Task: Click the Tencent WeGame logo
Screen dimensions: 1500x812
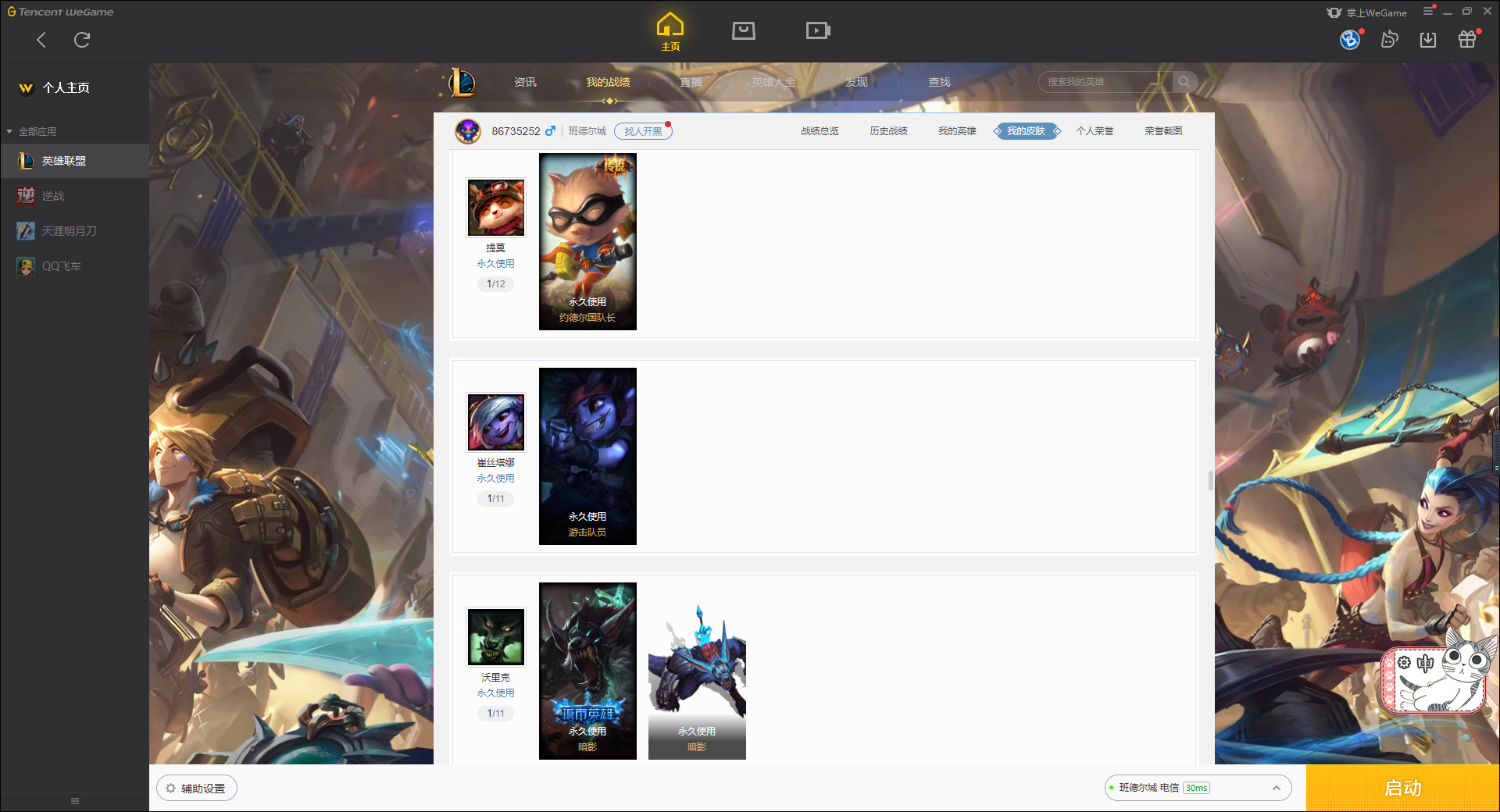Action: pos(60,12)
